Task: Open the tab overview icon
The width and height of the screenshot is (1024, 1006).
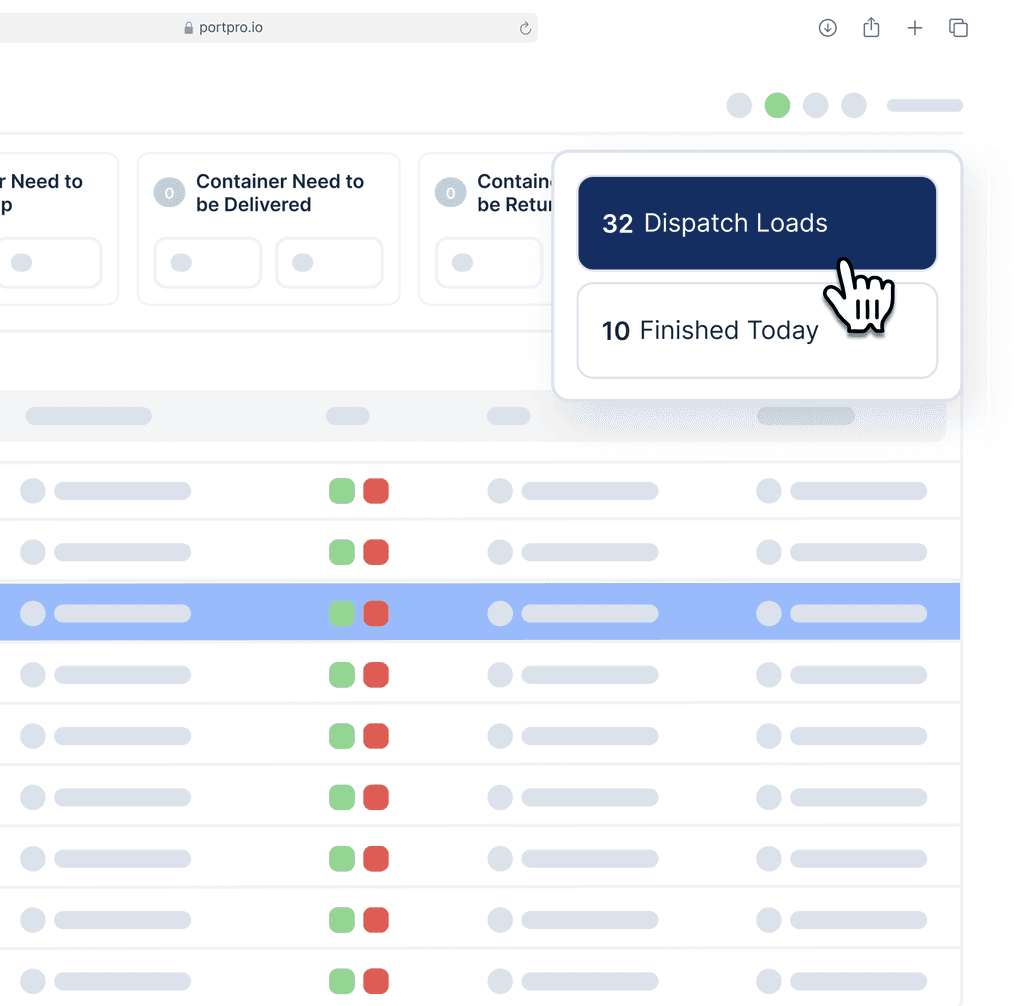Action: click(x=958, y=28)
